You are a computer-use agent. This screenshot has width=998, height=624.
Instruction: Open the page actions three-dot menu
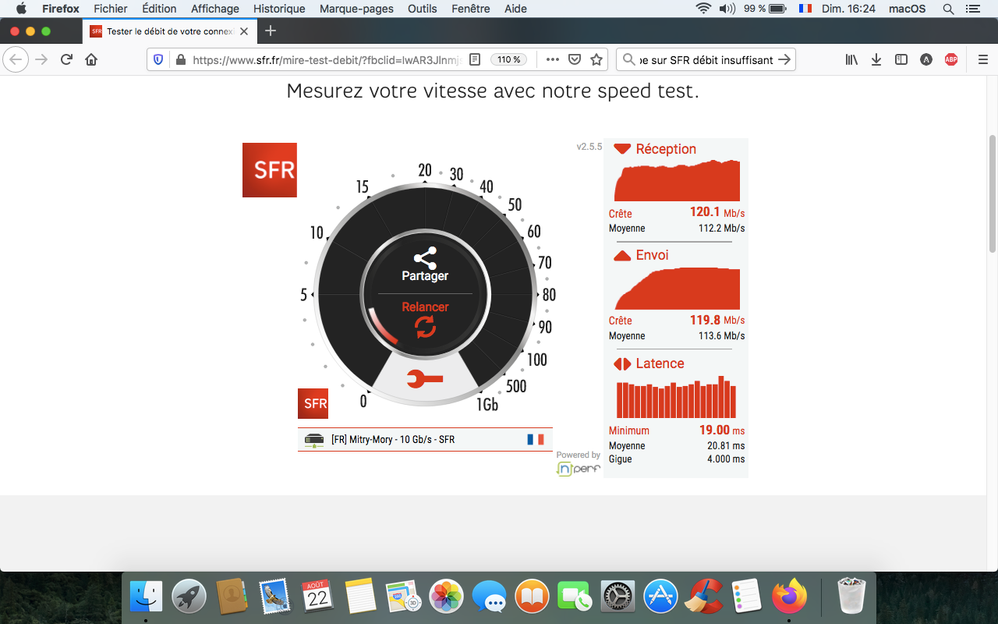(551, 60)
